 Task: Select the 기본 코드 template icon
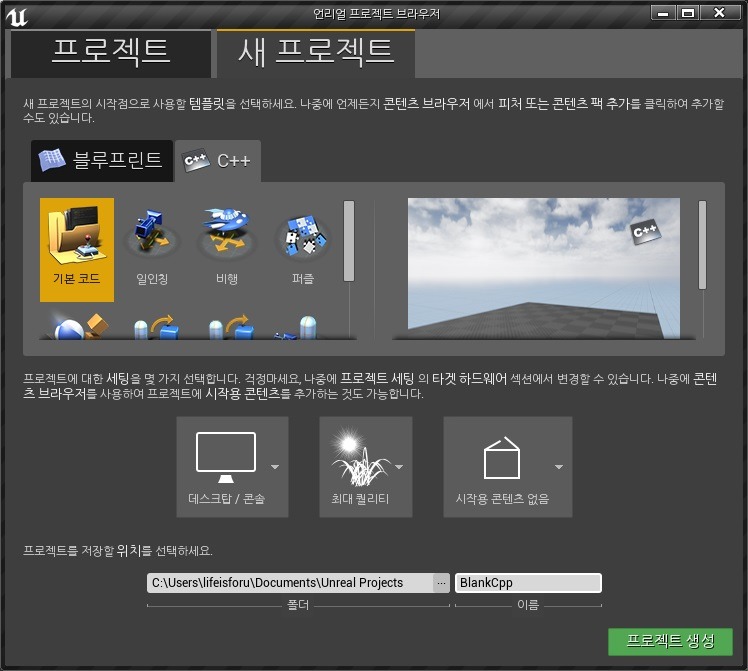tap(76, 249)
